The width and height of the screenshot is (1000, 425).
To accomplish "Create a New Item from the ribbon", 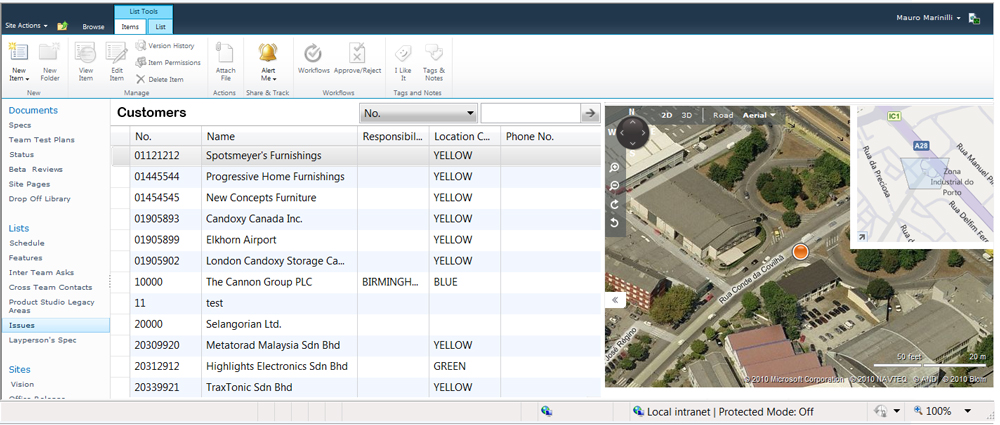I will click(x=19, y=62).
